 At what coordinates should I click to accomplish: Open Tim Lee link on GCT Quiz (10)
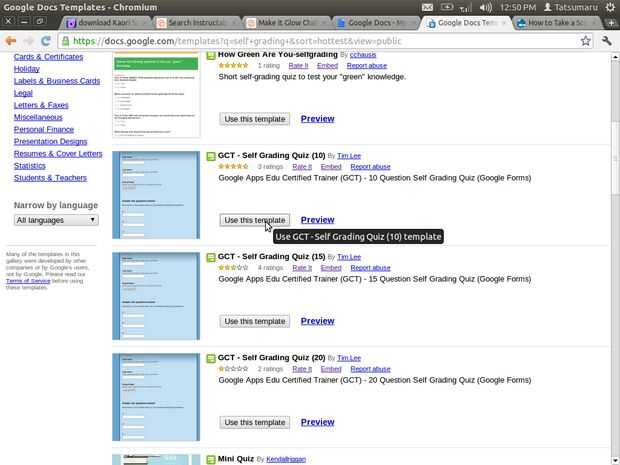[349, 156]
